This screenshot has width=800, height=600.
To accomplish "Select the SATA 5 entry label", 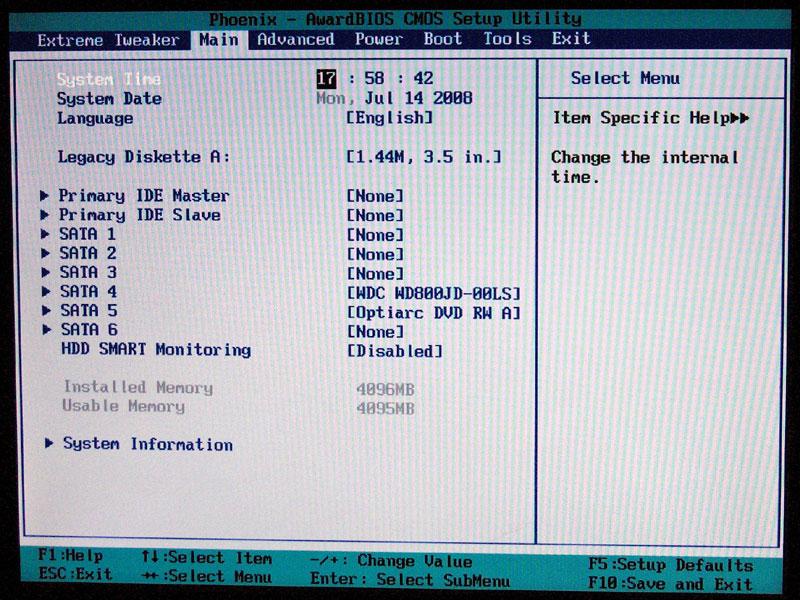I will (89, 311).
